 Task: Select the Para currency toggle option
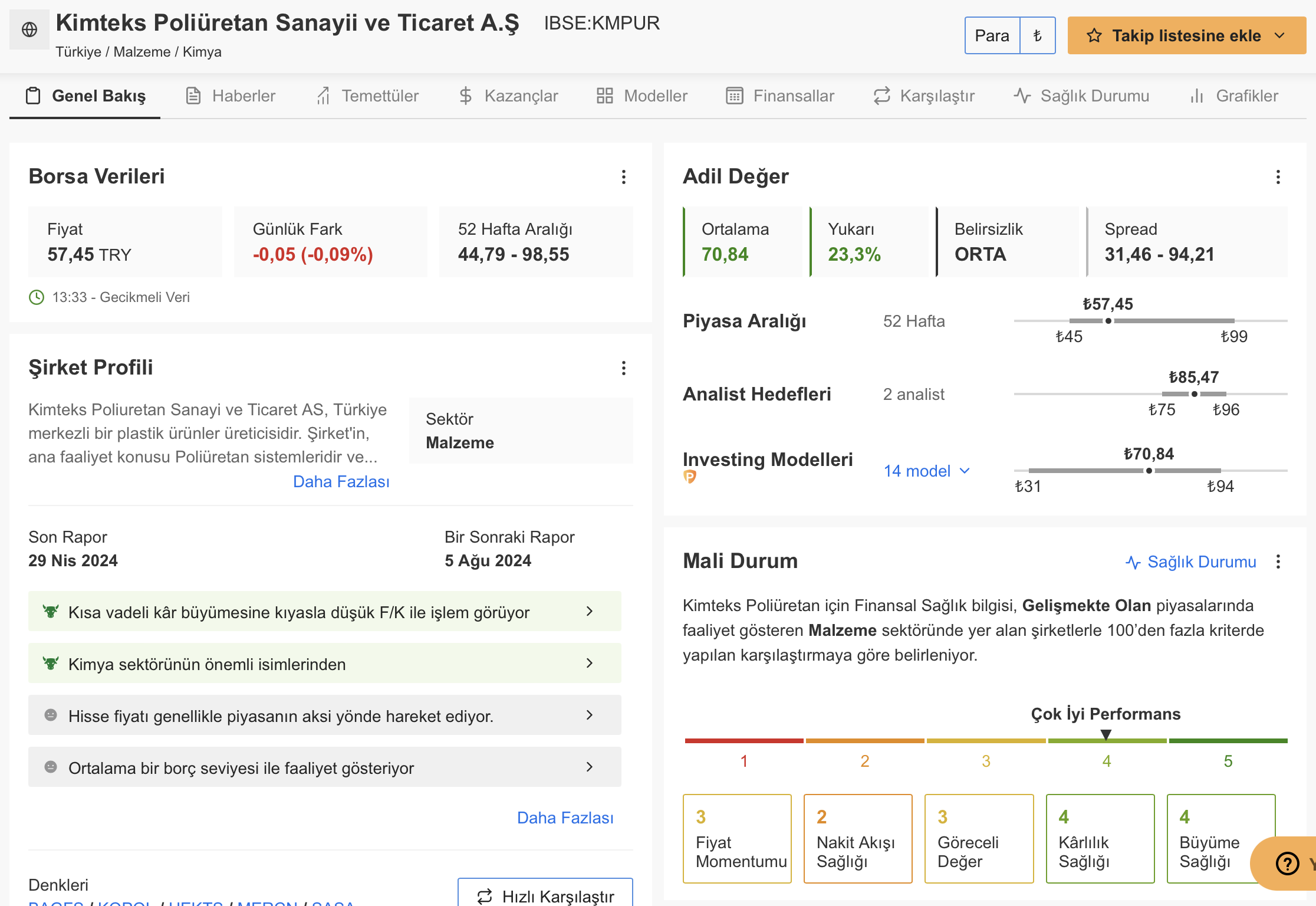[992, 35]
